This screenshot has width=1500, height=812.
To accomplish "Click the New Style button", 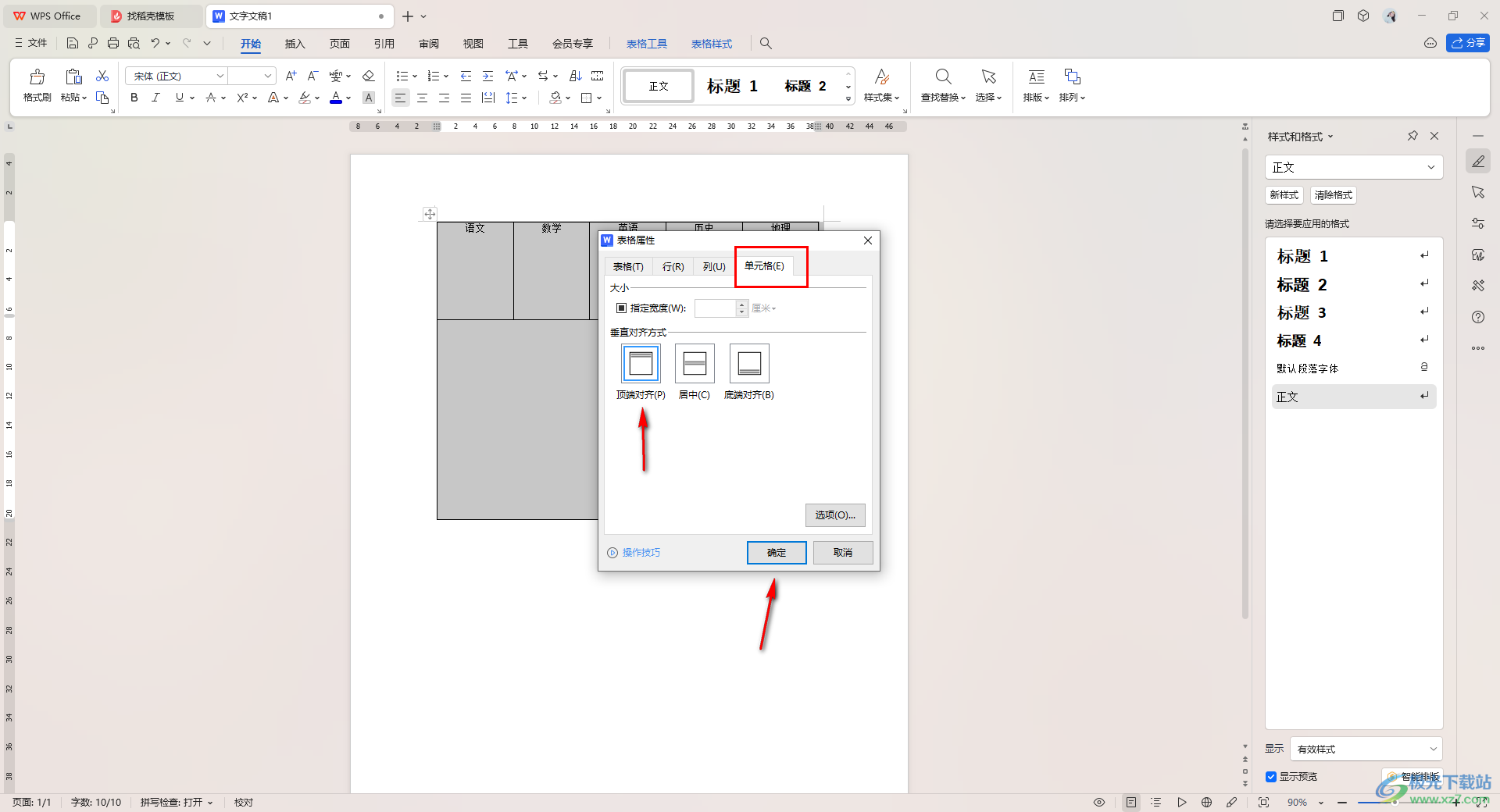I will [1284, 195].
